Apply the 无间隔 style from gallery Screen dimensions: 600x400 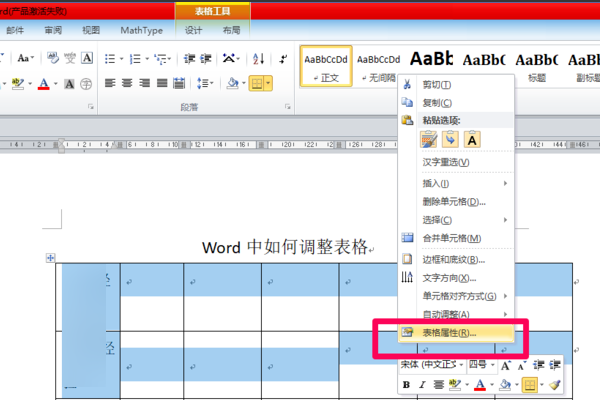378,67
